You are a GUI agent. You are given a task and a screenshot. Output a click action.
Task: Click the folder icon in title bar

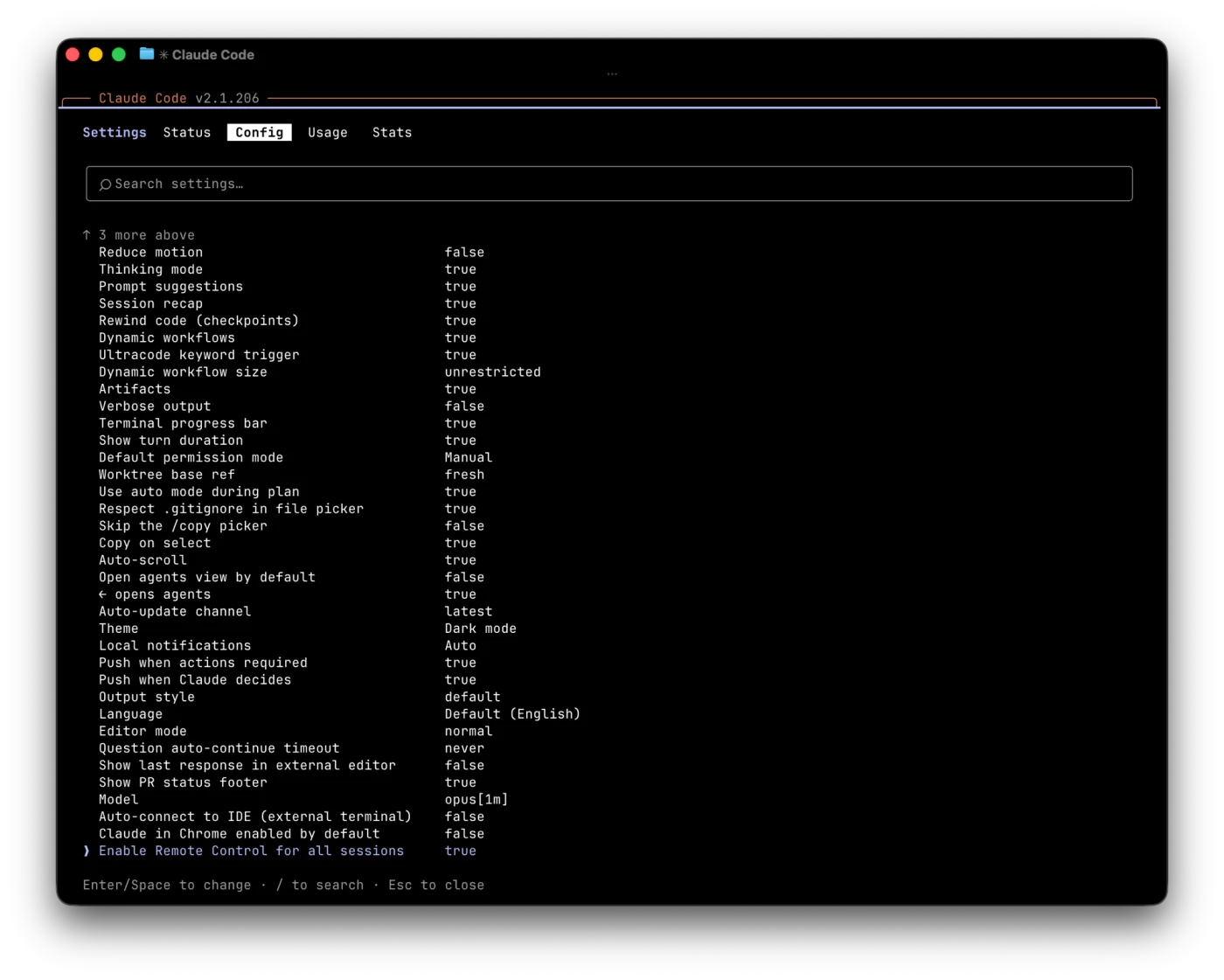click(147, 54)
